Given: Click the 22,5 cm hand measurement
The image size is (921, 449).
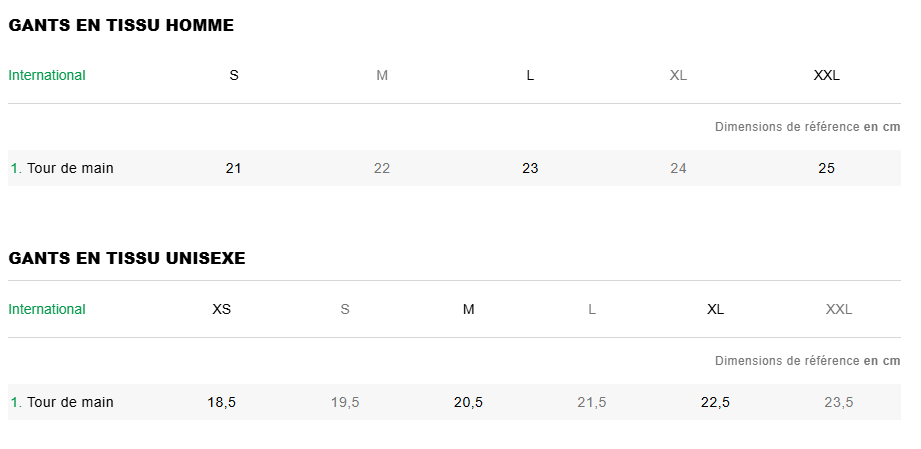Looking at the screenshot, I should point(715,402).
